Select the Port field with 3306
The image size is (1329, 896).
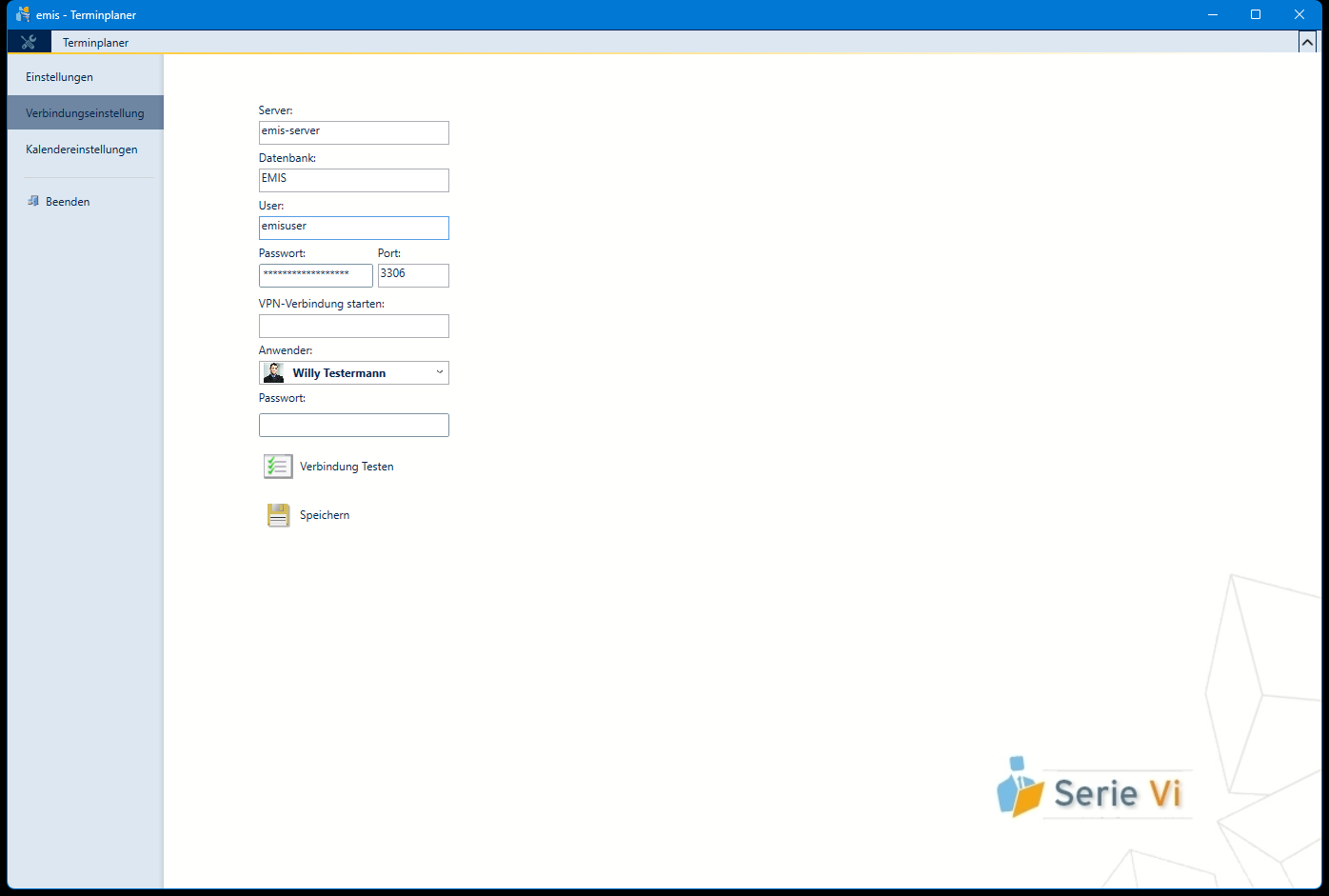(x=413, y=275)
